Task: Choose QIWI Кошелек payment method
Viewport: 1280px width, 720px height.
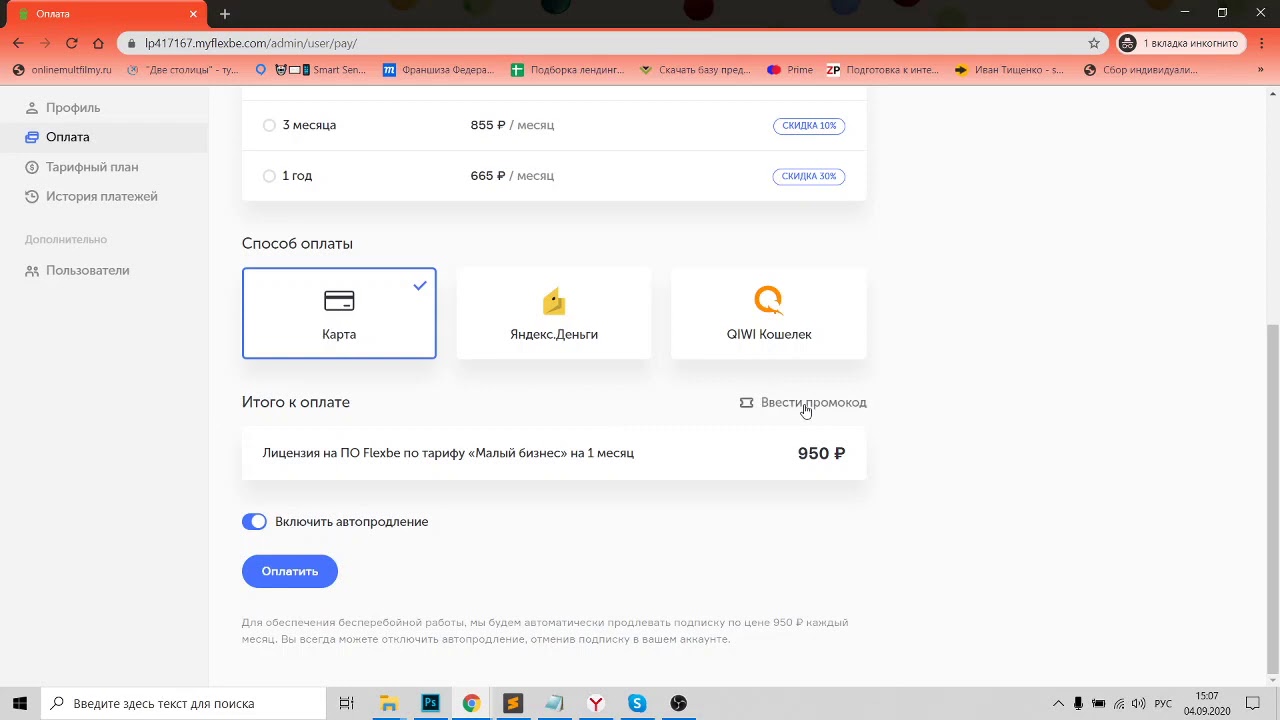Action: [768, 313]
